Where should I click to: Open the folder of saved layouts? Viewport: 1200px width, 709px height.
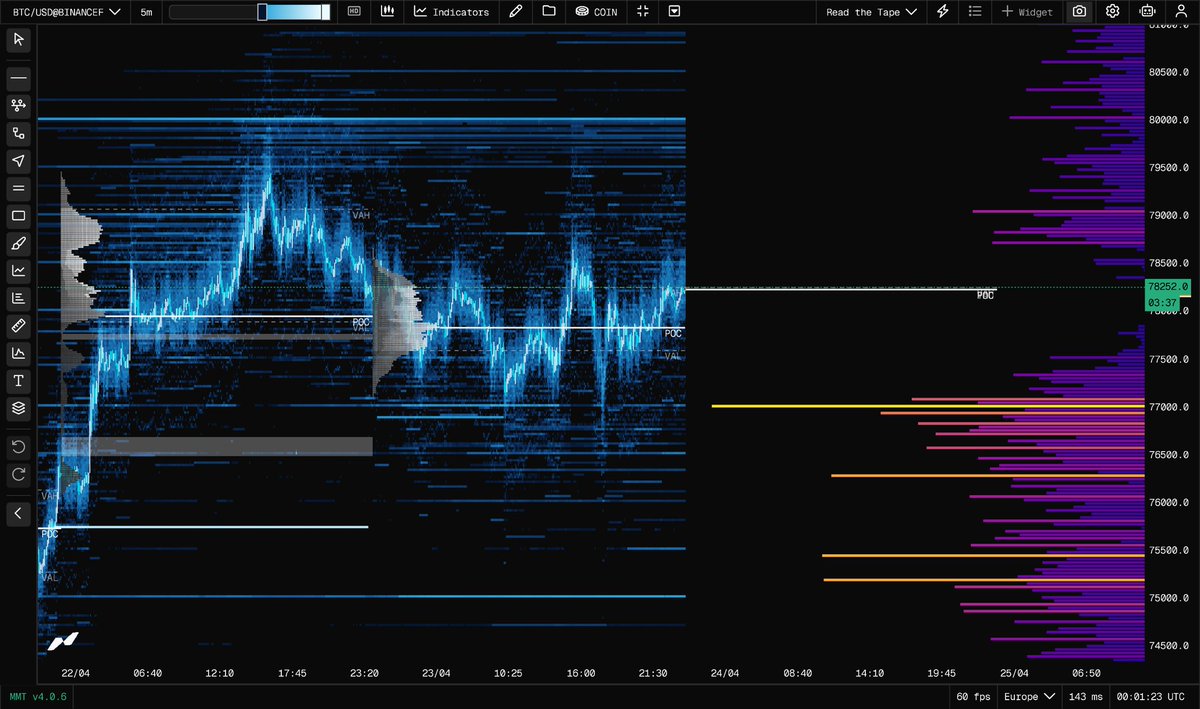(548, 12)
